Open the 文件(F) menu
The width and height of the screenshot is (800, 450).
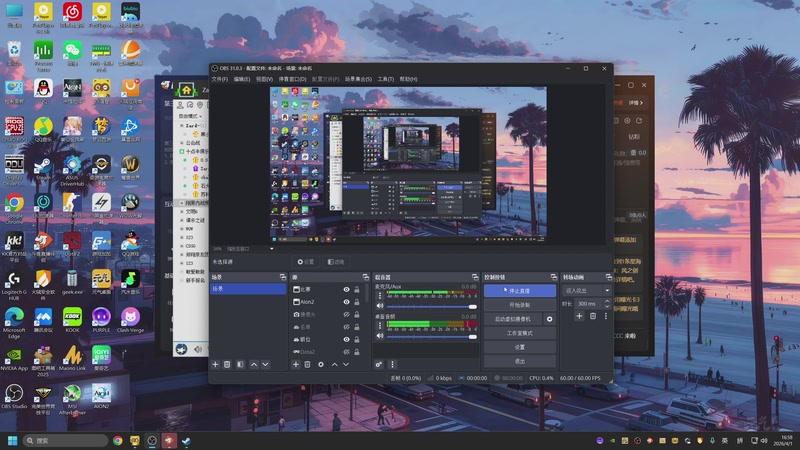[219, 79]
